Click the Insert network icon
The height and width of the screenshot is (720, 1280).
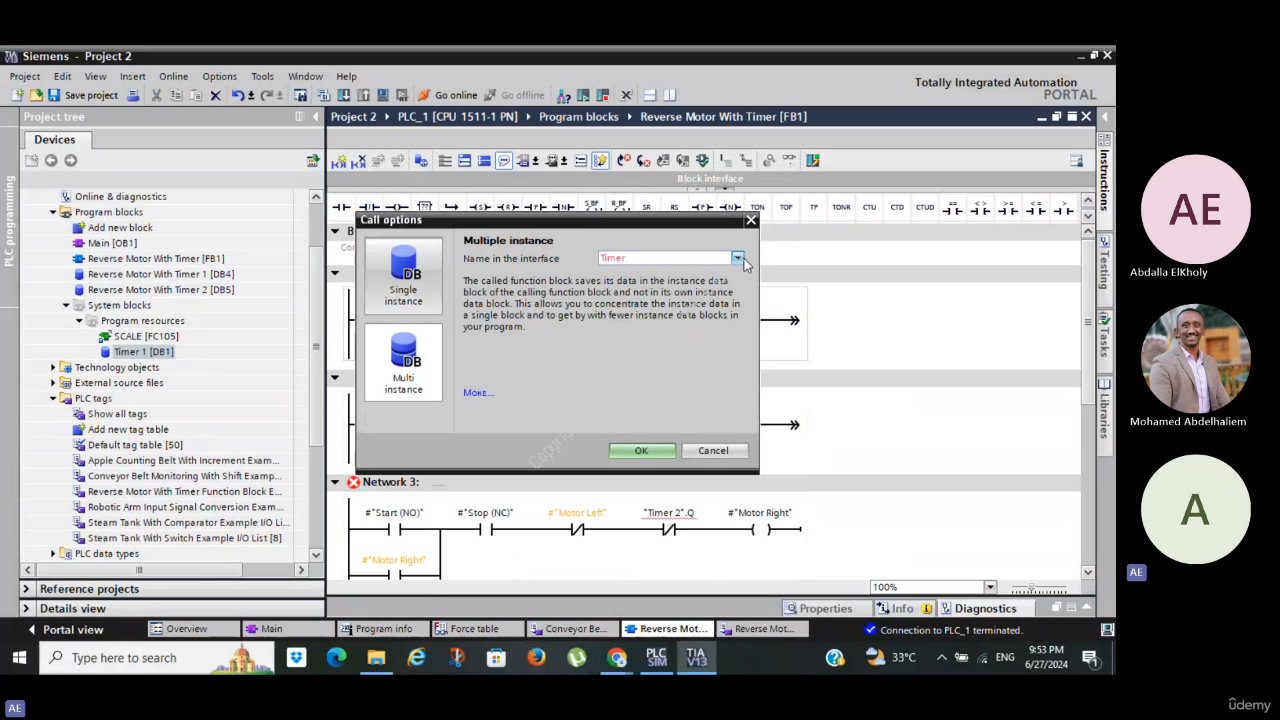tap(339, 160)
